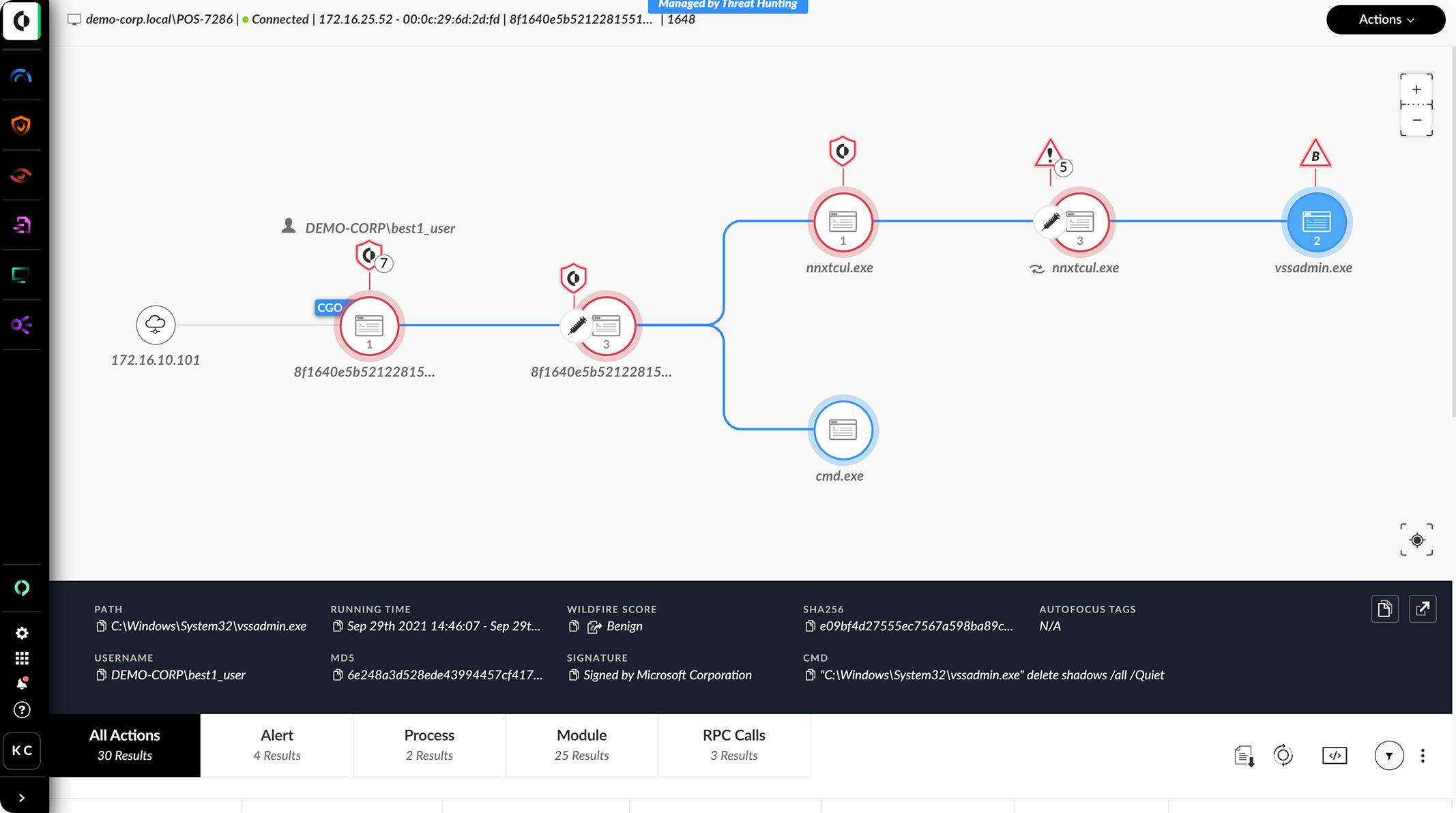This screenshot has width=1456, height=813.
Task: Open the eye-shaped detection icon in sidebar
Action: pos(22,175)
